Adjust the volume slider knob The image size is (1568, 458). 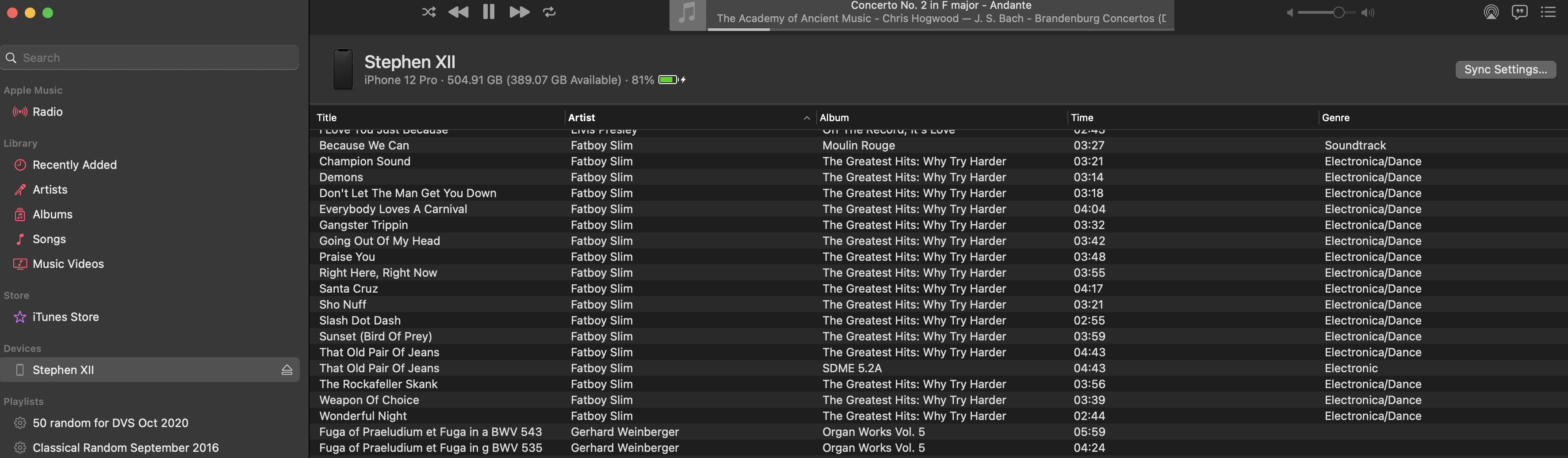click(x=1339, y=13)
